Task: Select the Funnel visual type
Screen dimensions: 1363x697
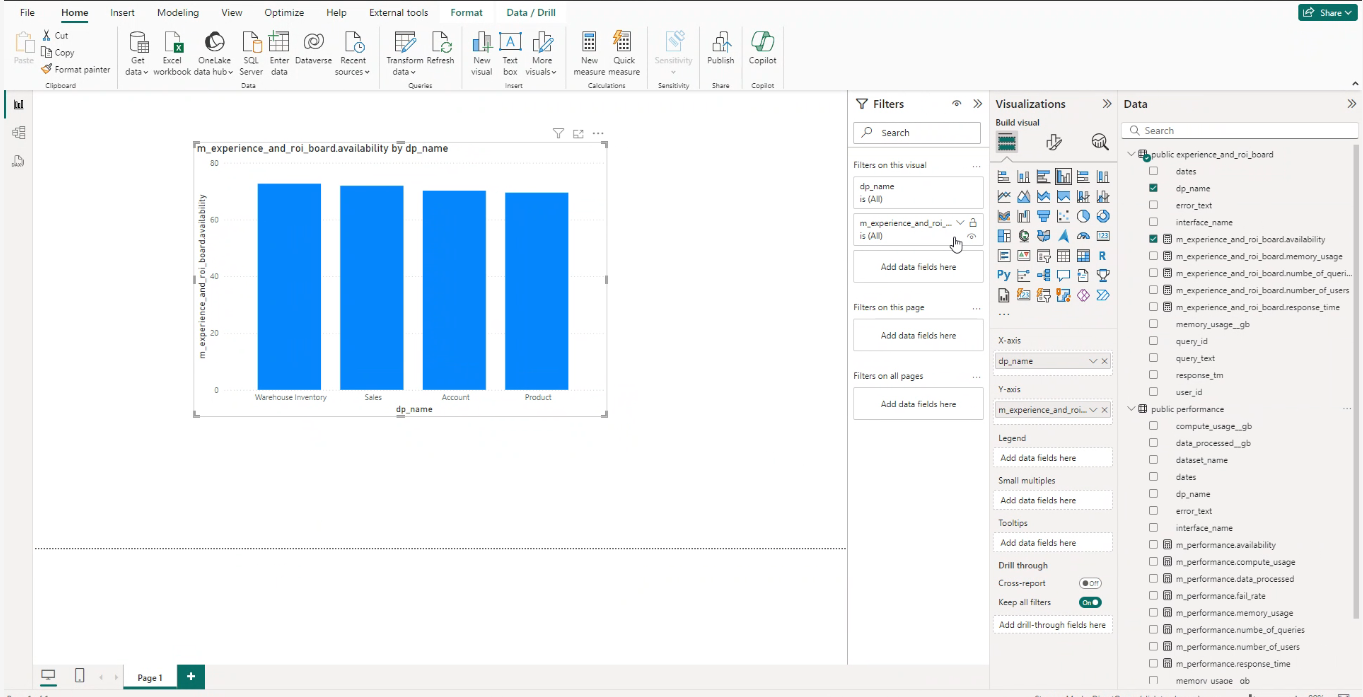Action: point(1043,216)
